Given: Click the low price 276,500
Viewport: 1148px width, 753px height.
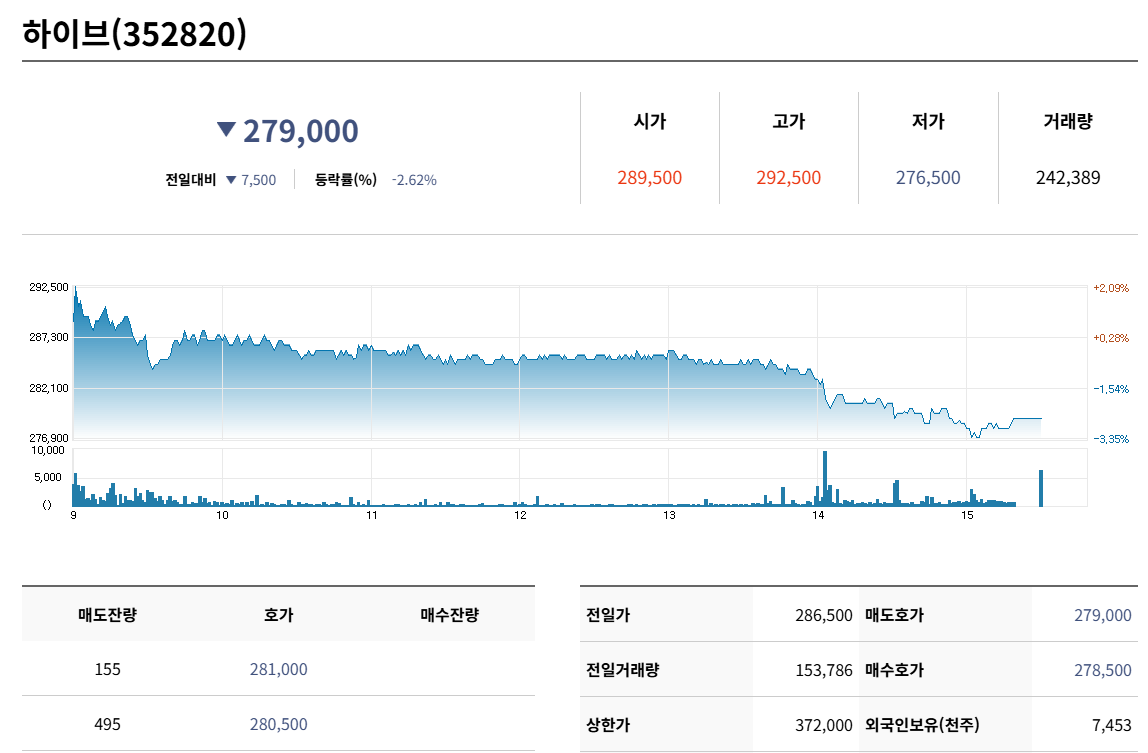Looking at the screenshot, I should (x=928, y=178).
